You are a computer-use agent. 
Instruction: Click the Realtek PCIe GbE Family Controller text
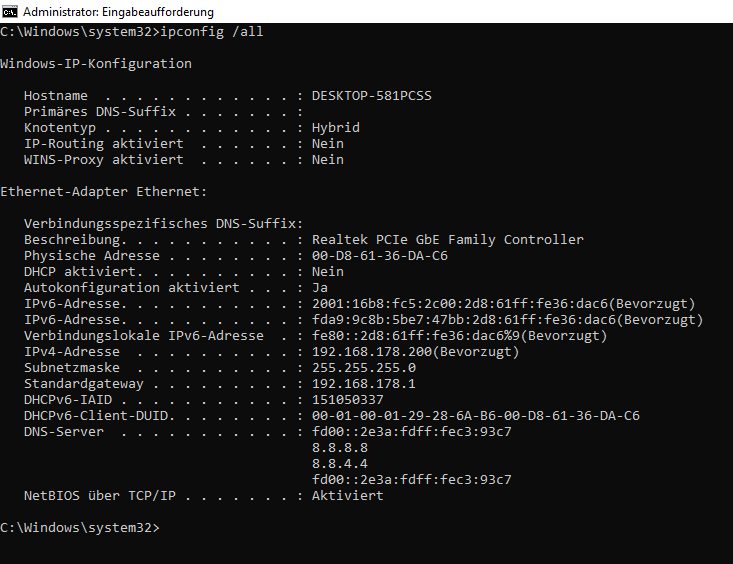[447, 239]
